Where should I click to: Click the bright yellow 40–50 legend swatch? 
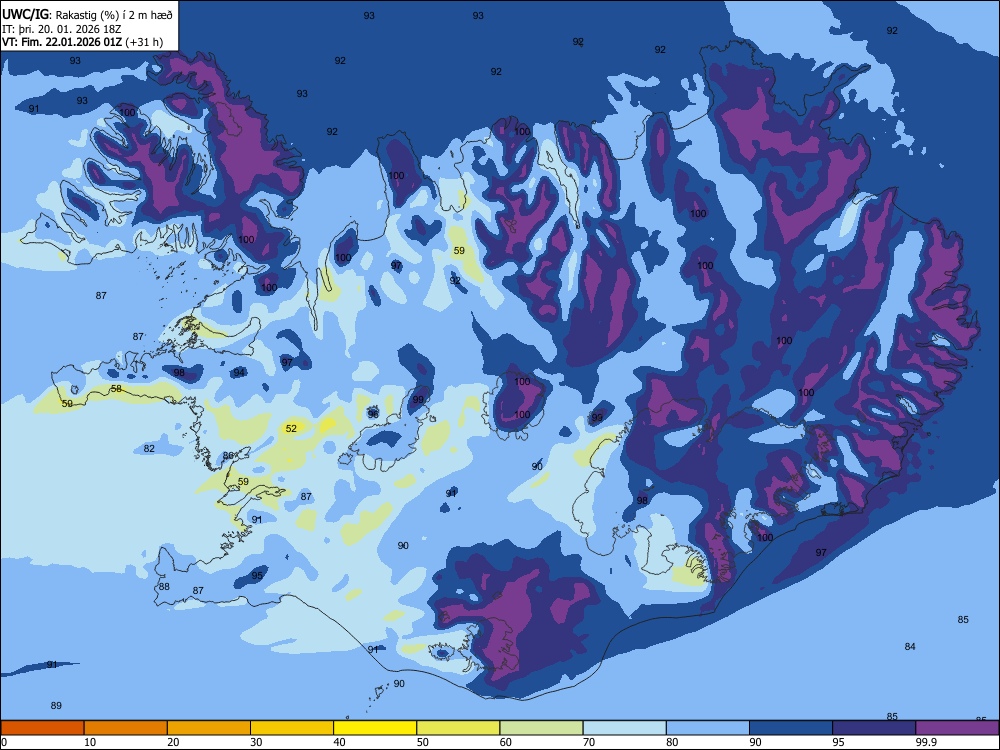375,728
